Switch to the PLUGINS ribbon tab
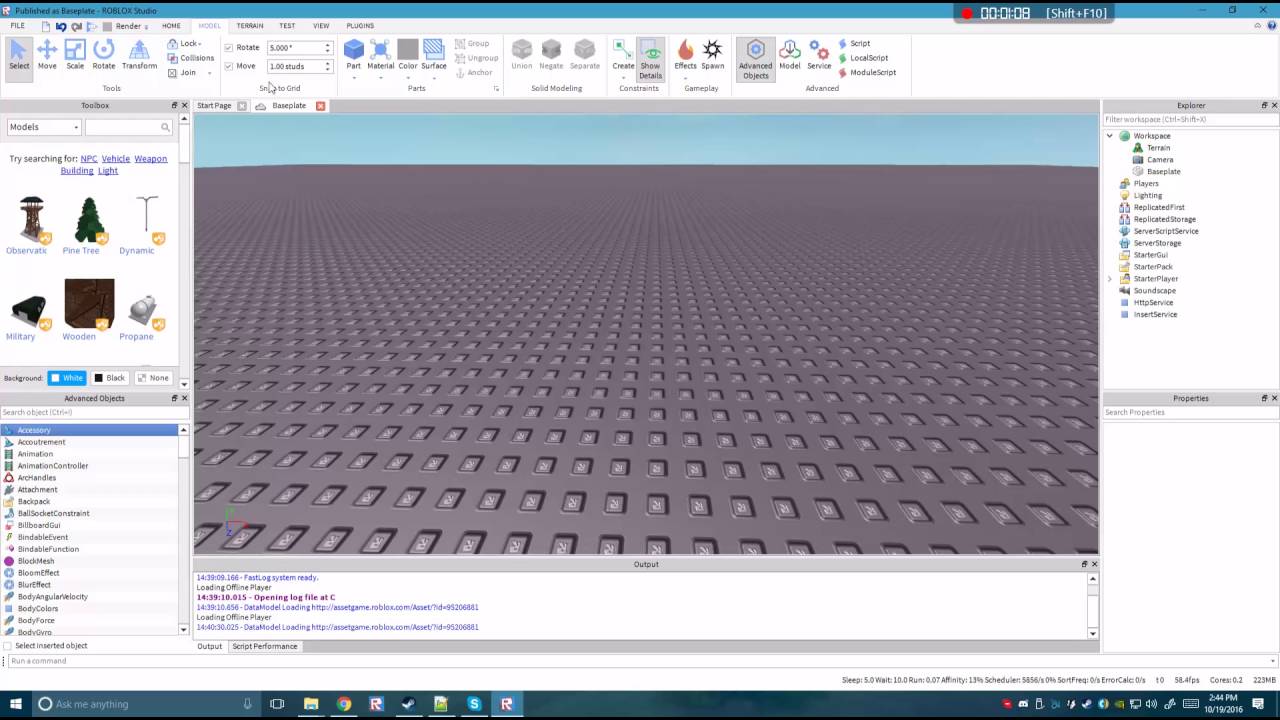 [360, 25]
